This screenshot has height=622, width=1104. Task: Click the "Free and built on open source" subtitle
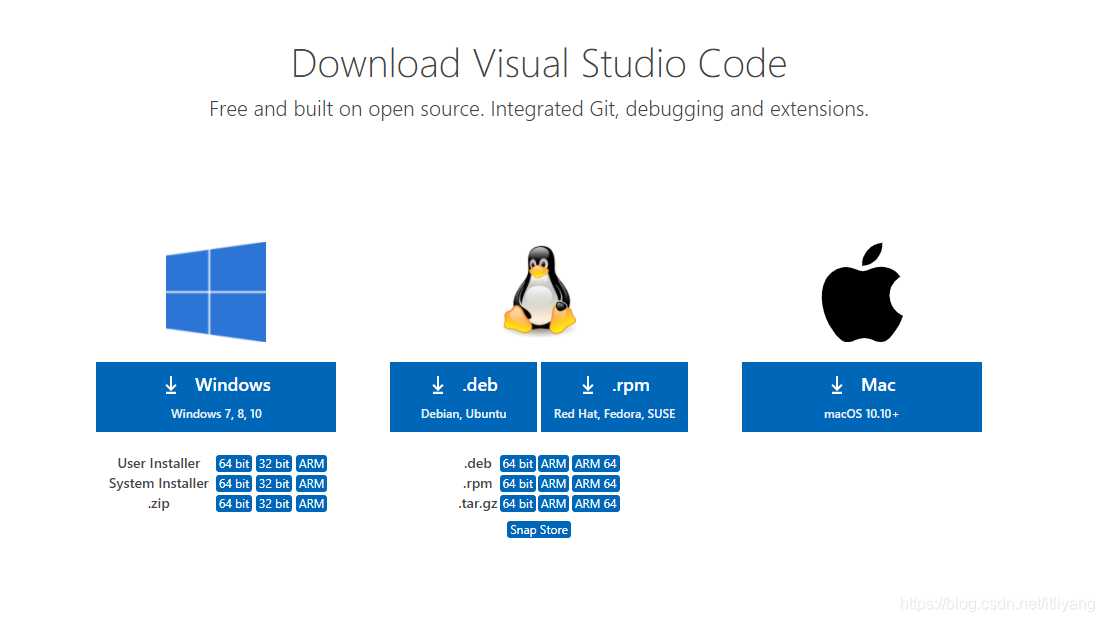[539, 109]
